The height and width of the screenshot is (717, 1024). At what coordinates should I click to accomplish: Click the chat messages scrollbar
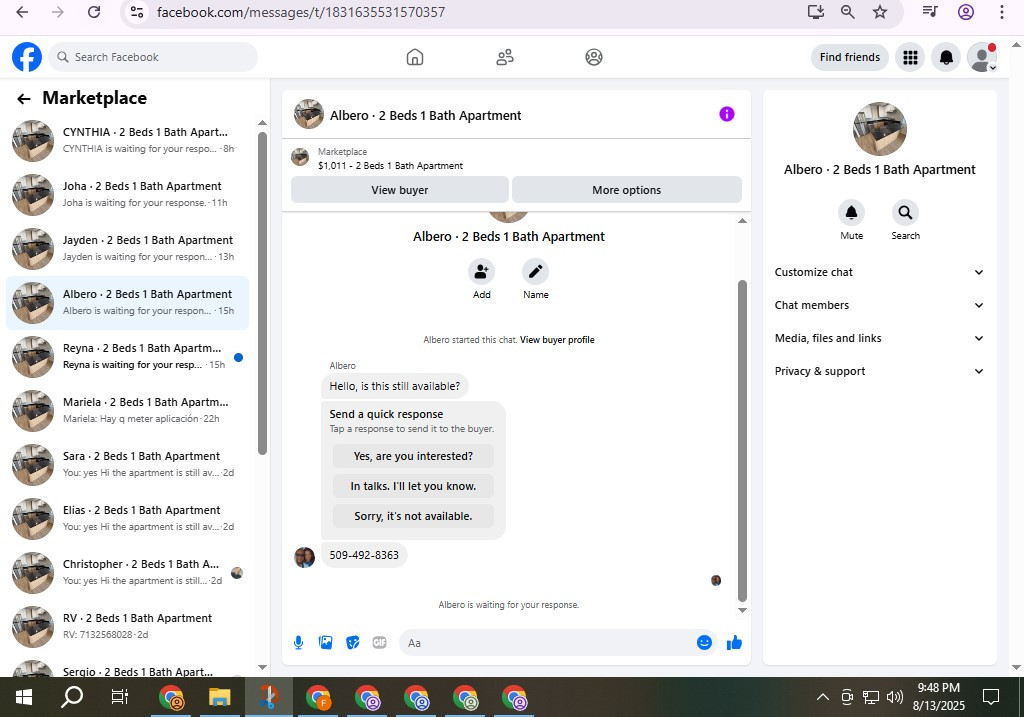point(742,441)
